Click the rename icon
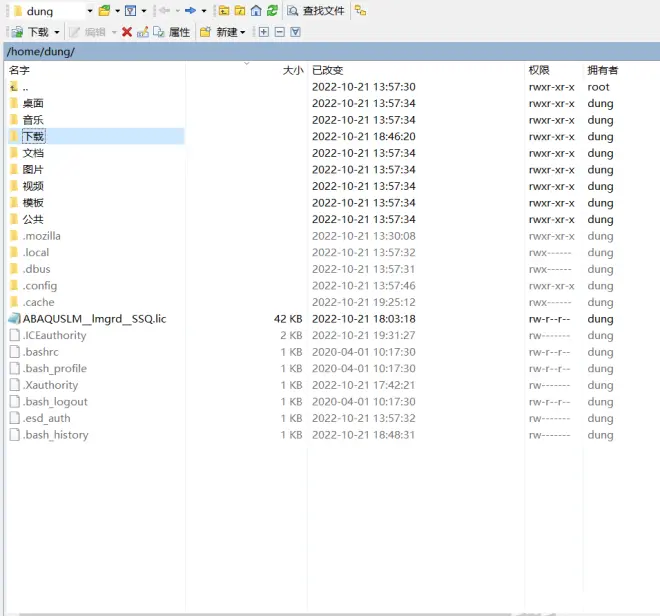Viewport: 660px width, 616px height. pos(143,32)
